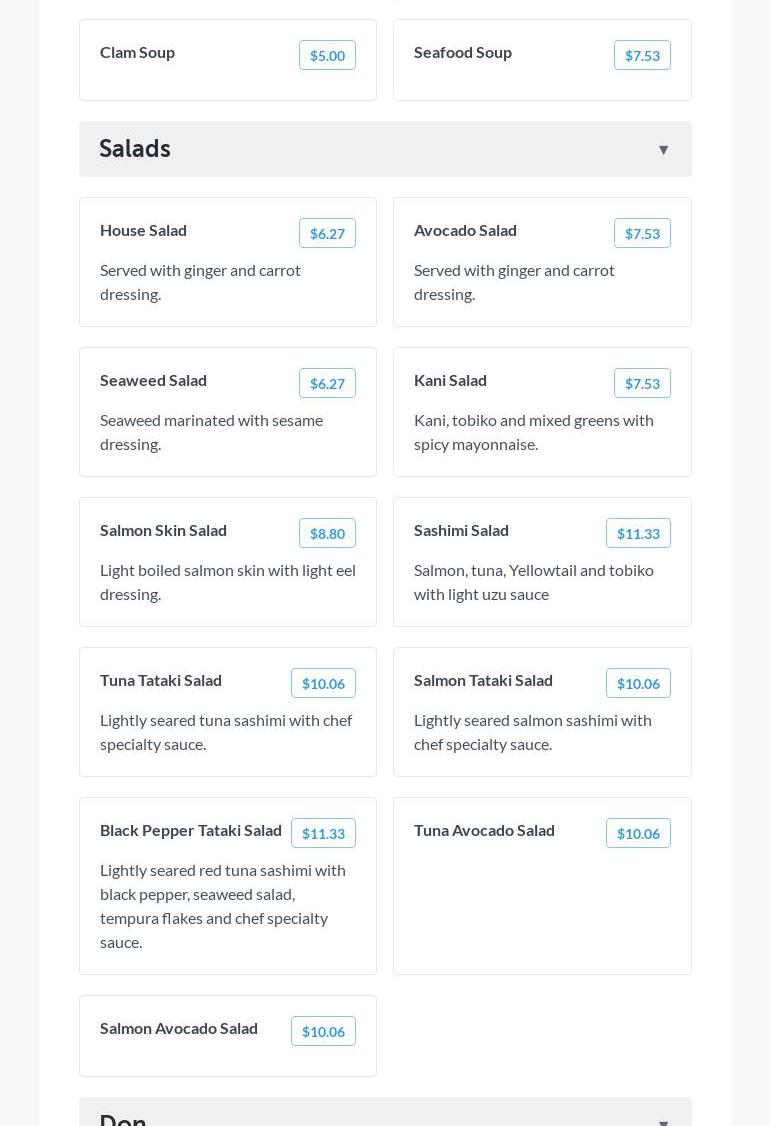Screen dimensions: 770x1126
Task: Click Salmon Tataki Salad $10.06 price
Action: coord(638,684)
